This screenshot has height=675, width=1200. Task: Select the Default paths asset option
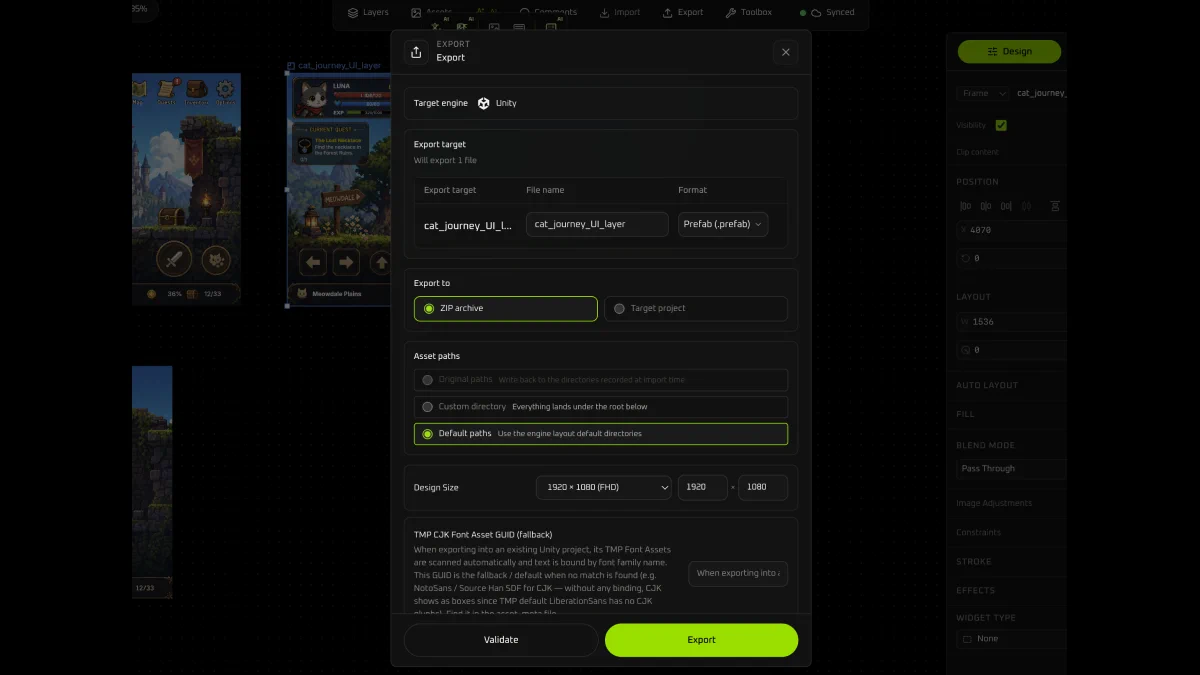(601, 434)
